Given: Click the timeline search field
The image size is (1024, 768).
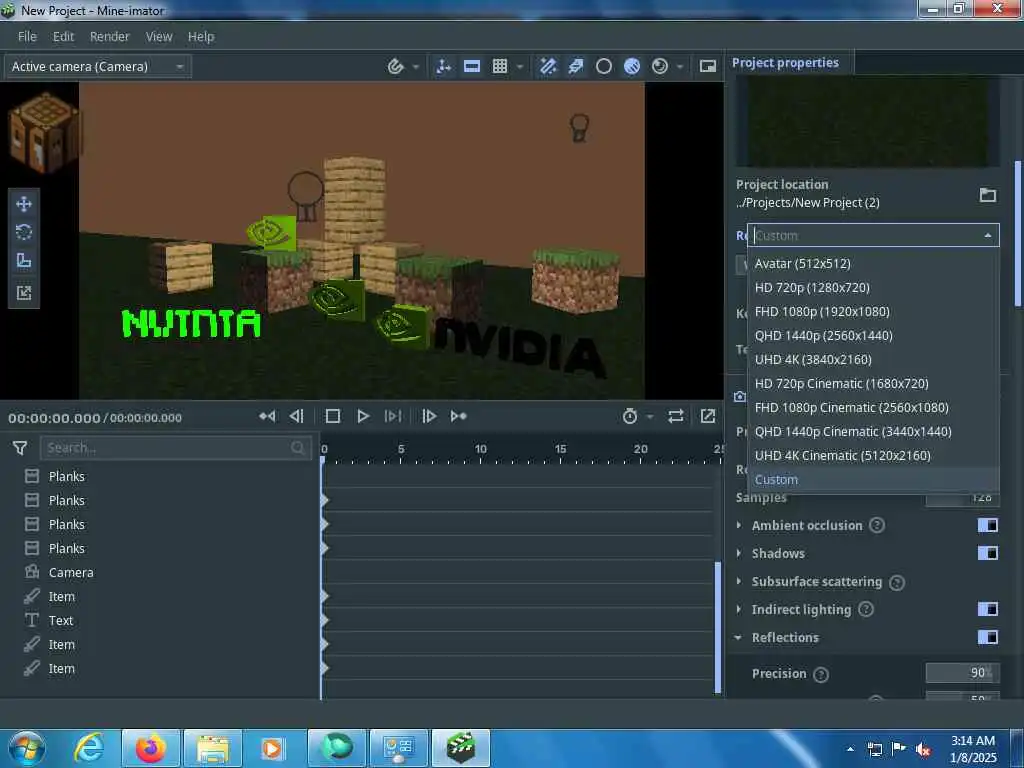Looking at the screenshot, I should [175, 448].
